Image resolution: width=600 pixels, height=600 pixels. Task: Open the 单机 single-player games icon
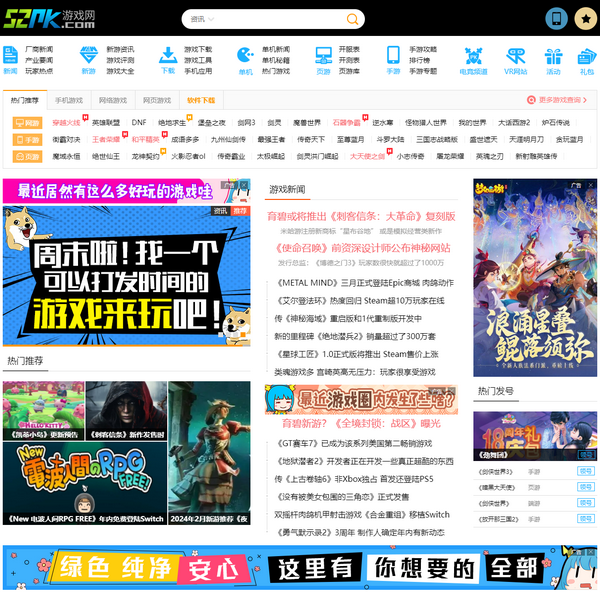pos(245,58)
